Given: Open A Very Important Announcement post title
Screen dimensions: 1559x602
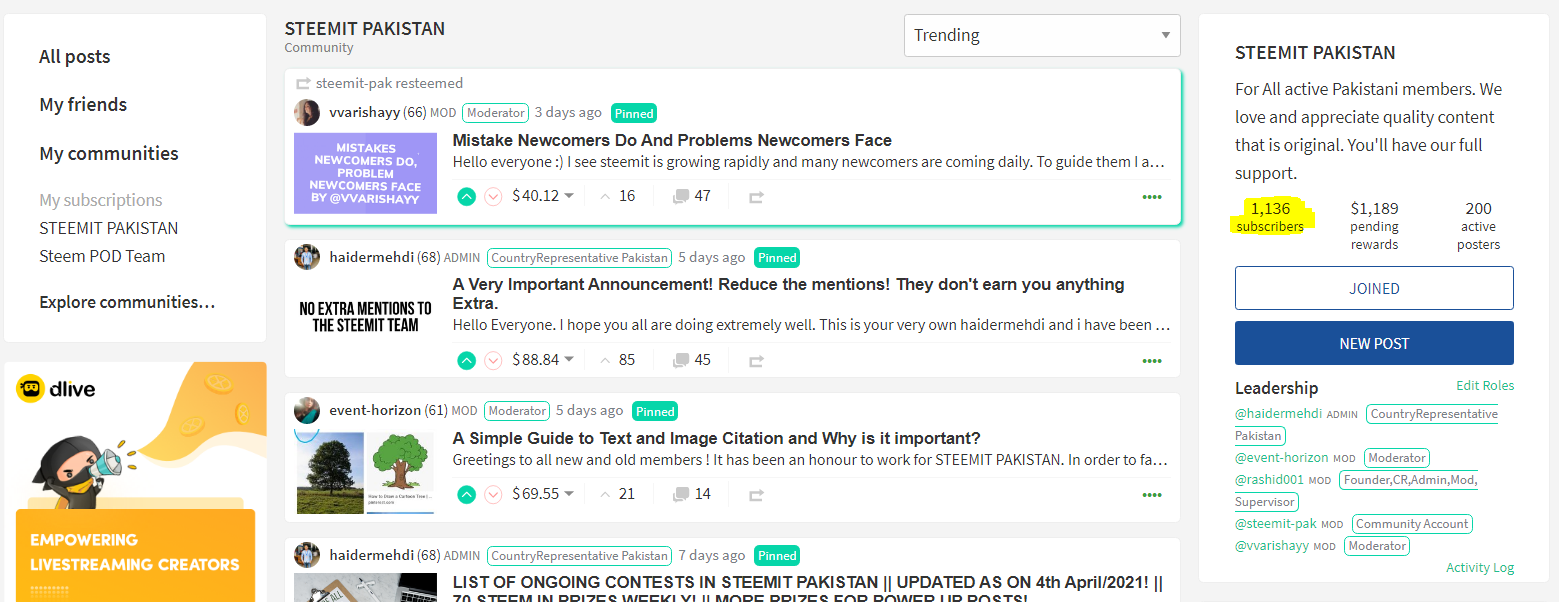Looking at the screenshot, I should tap(788, 294).
